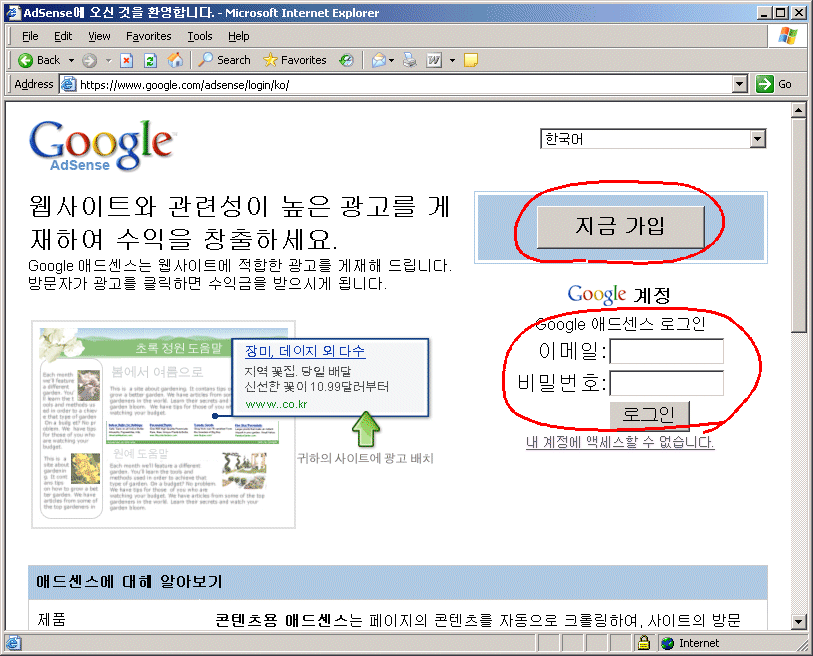The height and width of the screenshot is (656, 813).
Task: Click the Google AdSense logo
Action: (102, 146)
